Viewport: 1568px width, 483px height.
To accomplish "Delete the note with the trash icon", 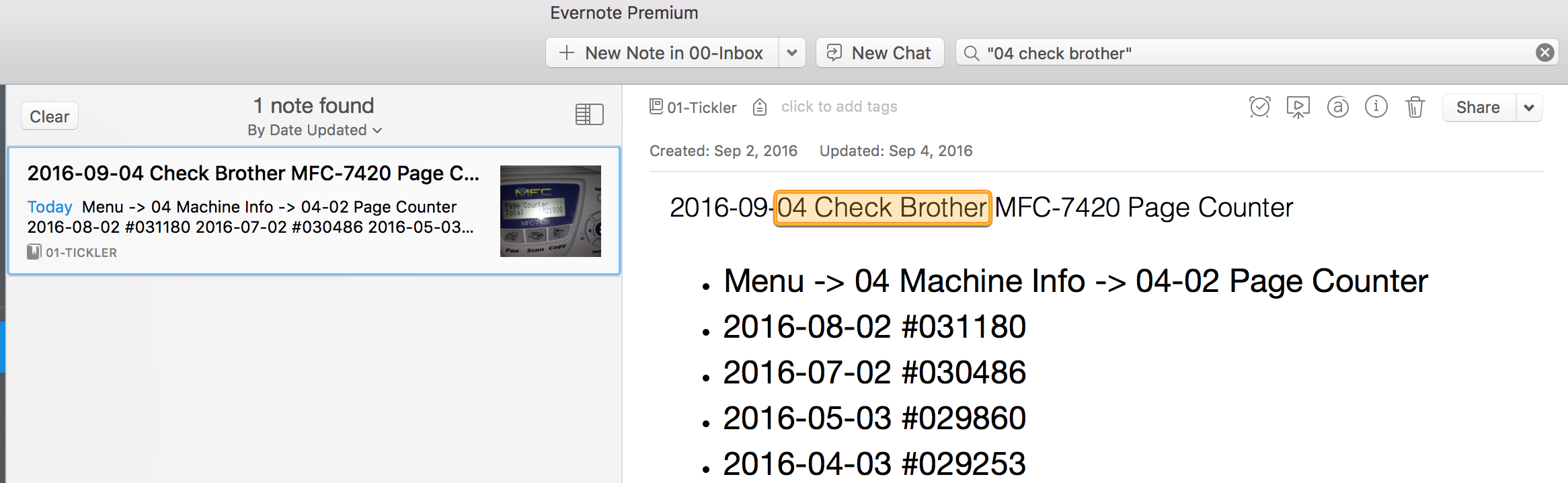I will click(1415, 108).
